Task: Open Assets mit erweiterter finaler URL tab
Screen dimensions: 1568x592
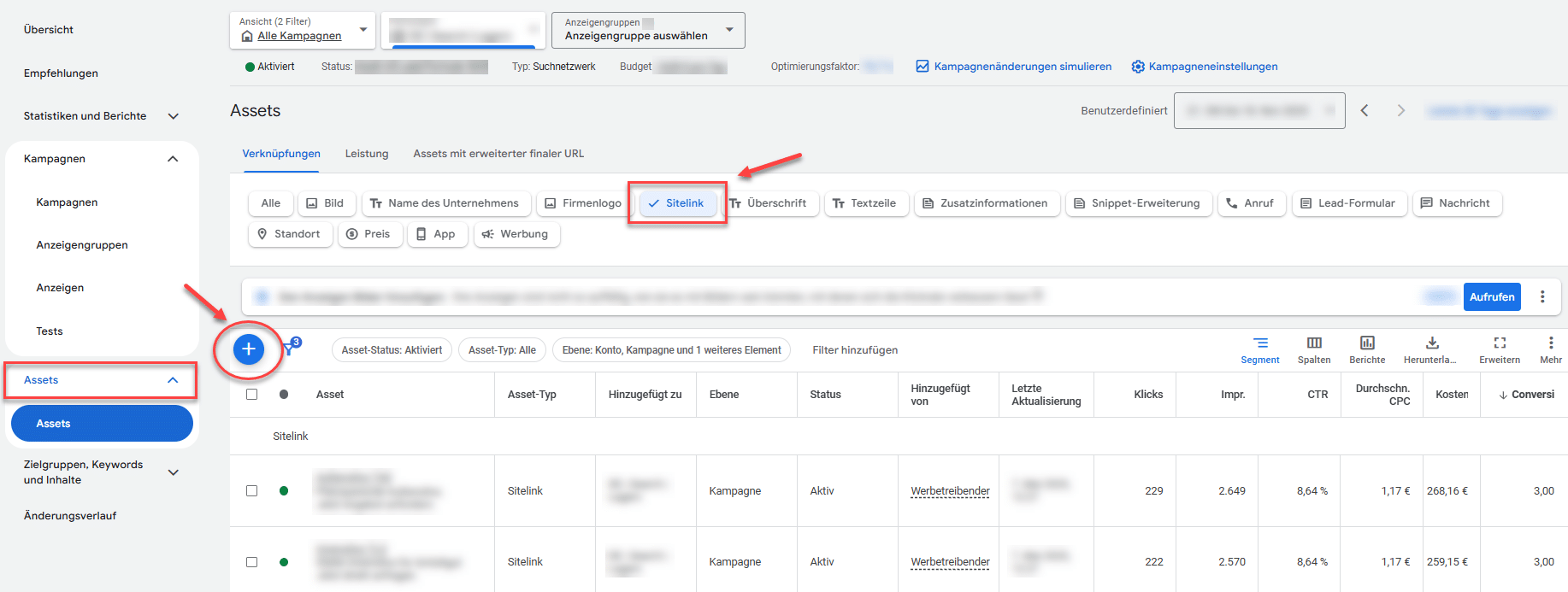Action: [498, 154]
